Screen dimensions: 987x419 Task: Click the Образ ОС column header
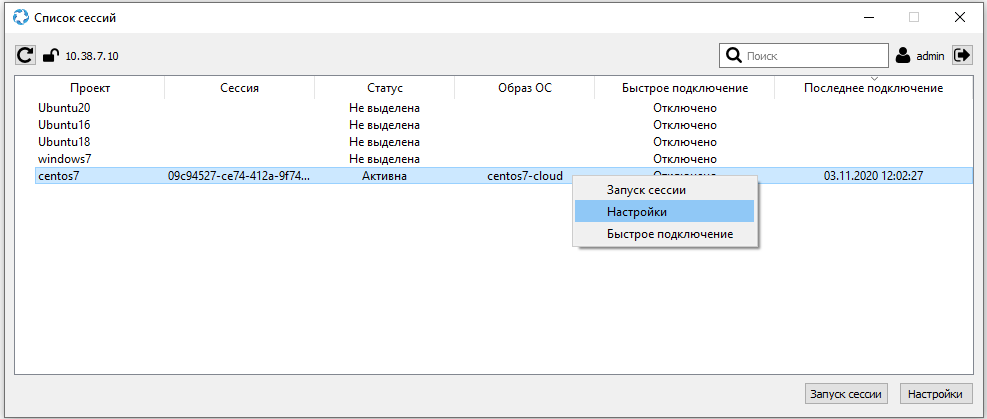pos(524,88)
